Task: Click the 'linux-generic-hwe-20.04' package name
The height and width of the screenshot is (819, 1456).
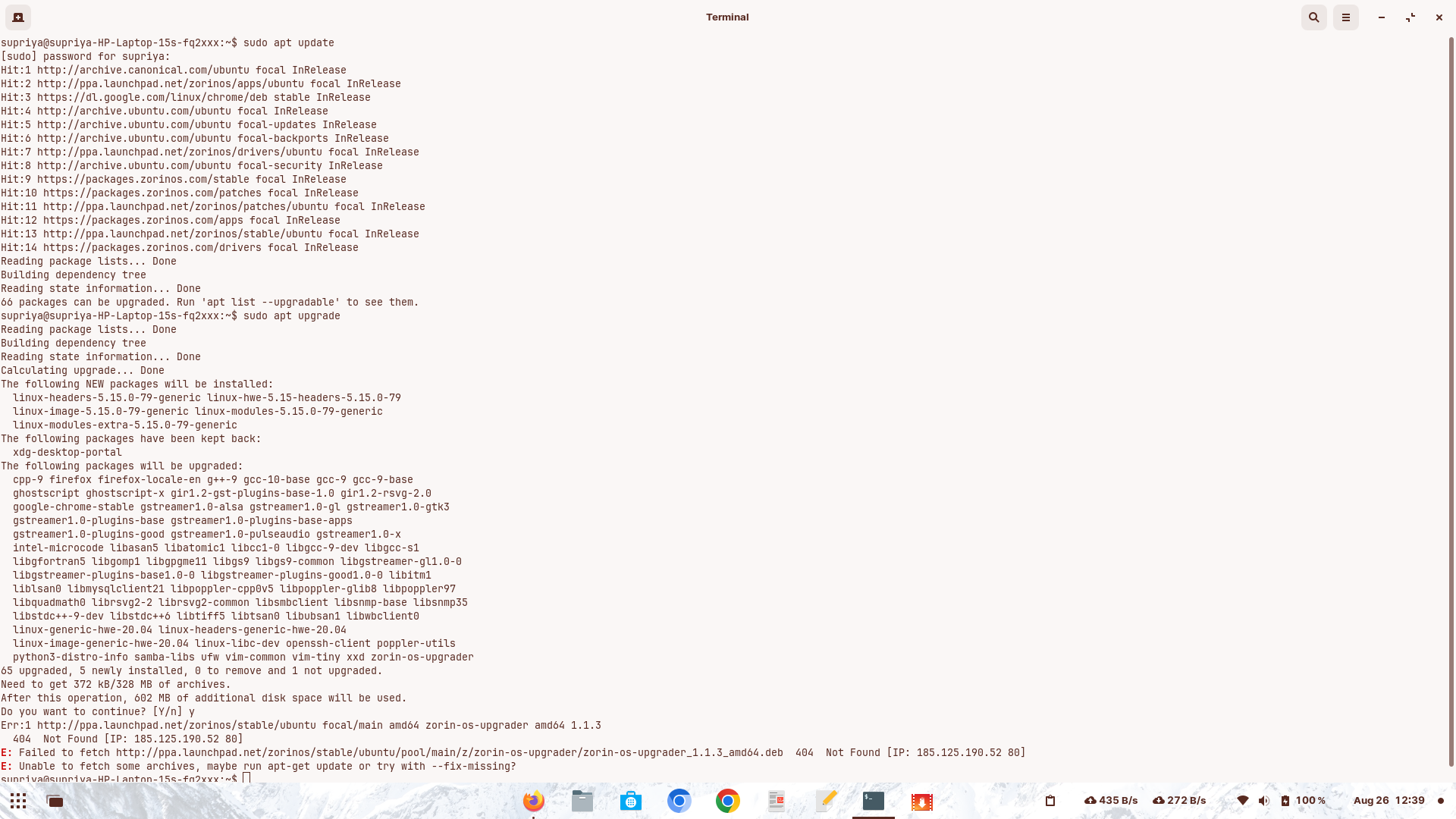Action: pos(83,630)
